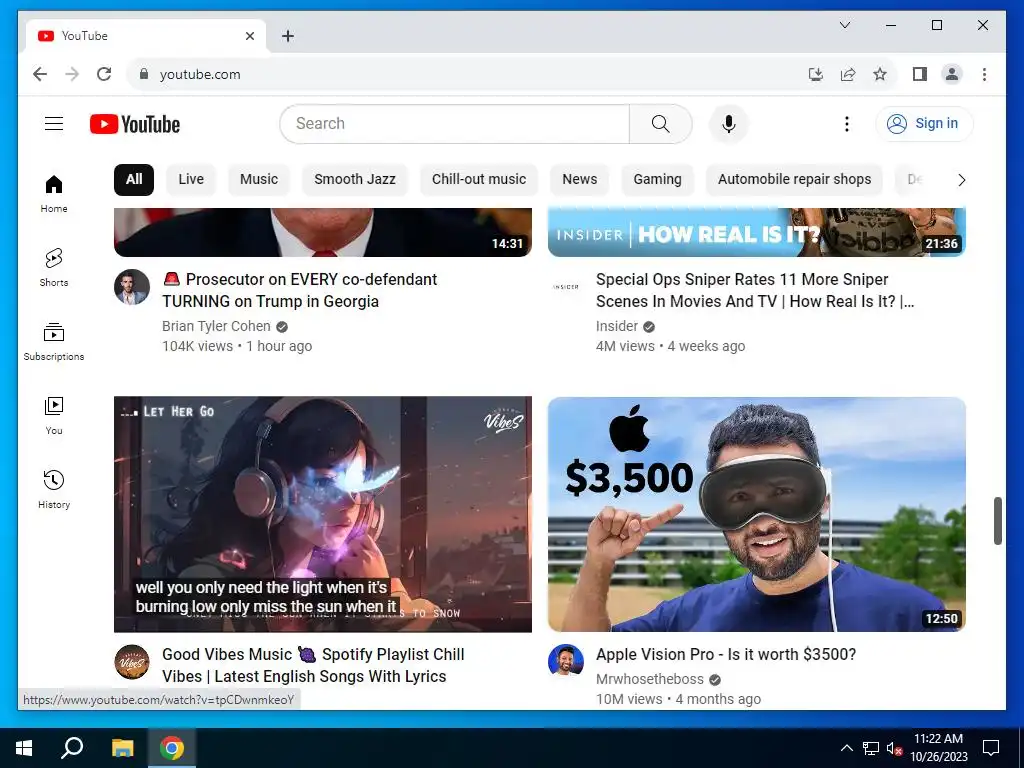
Task: Click Brian Tyler Cohen channel avatar
Action: (132, 287)
